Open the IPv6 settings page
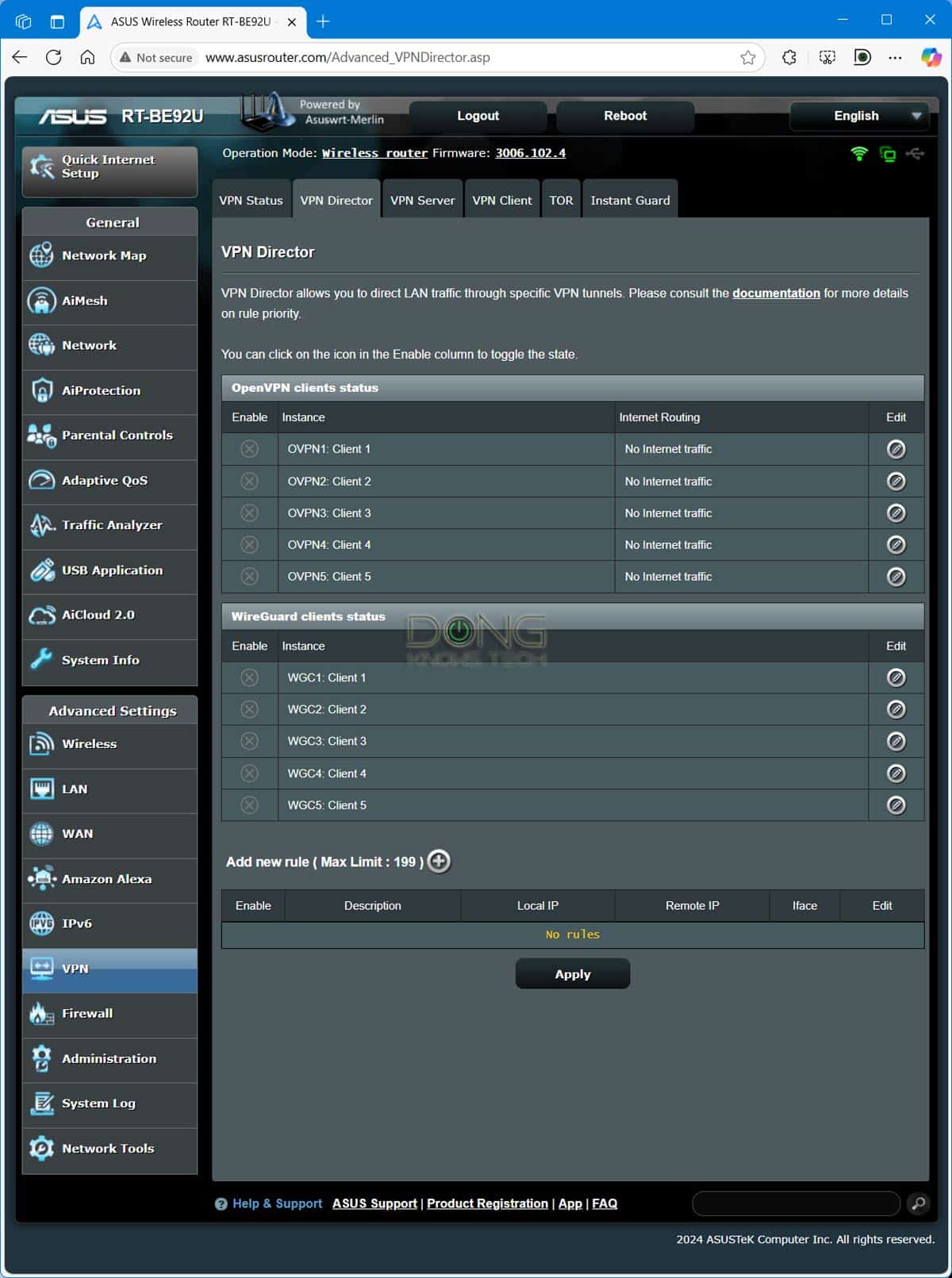This screenshot has height=1278, width=952. 109,924
